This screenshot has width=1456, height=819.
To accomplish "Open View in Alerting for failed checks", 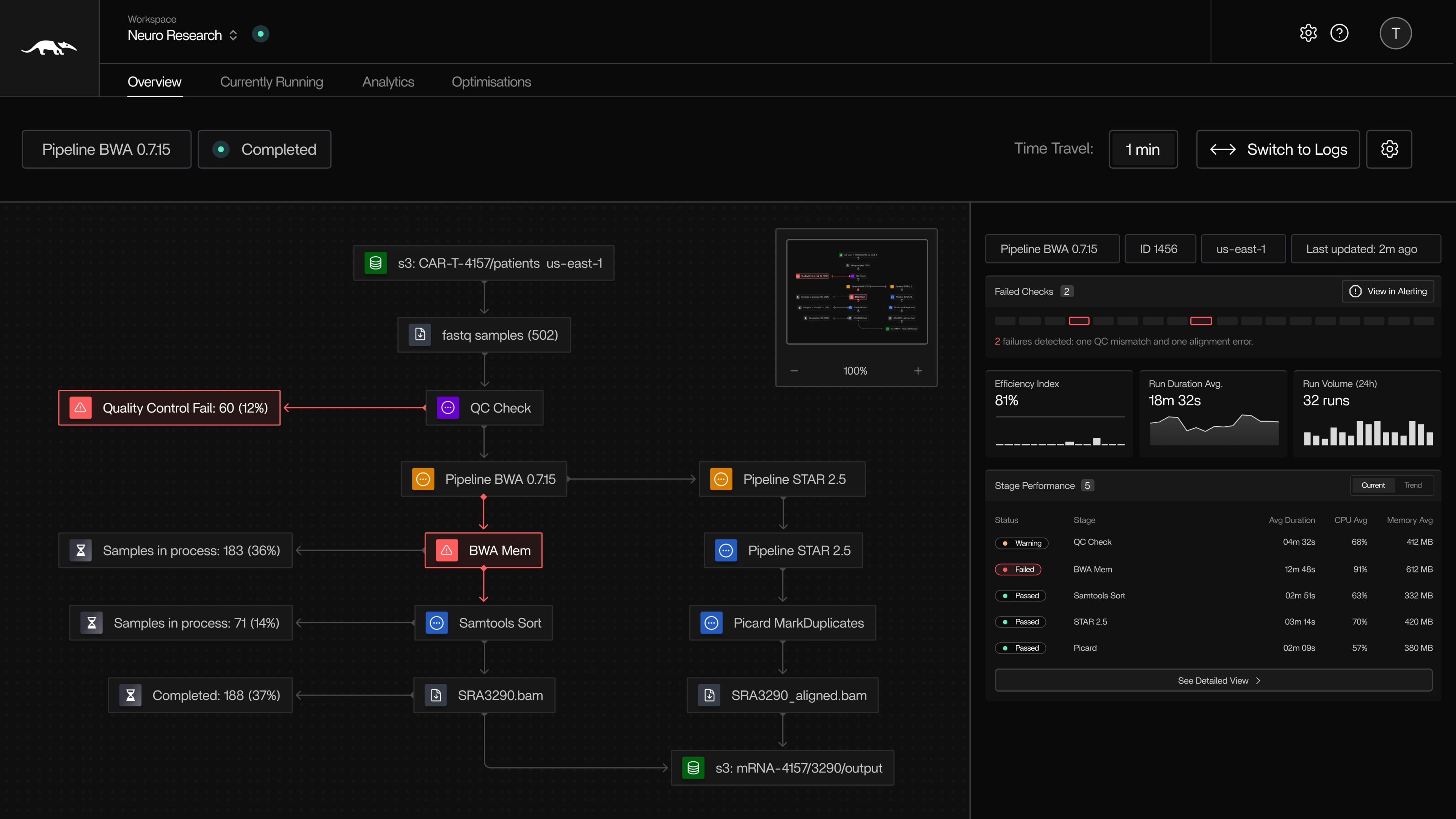I will point(1388,291).
